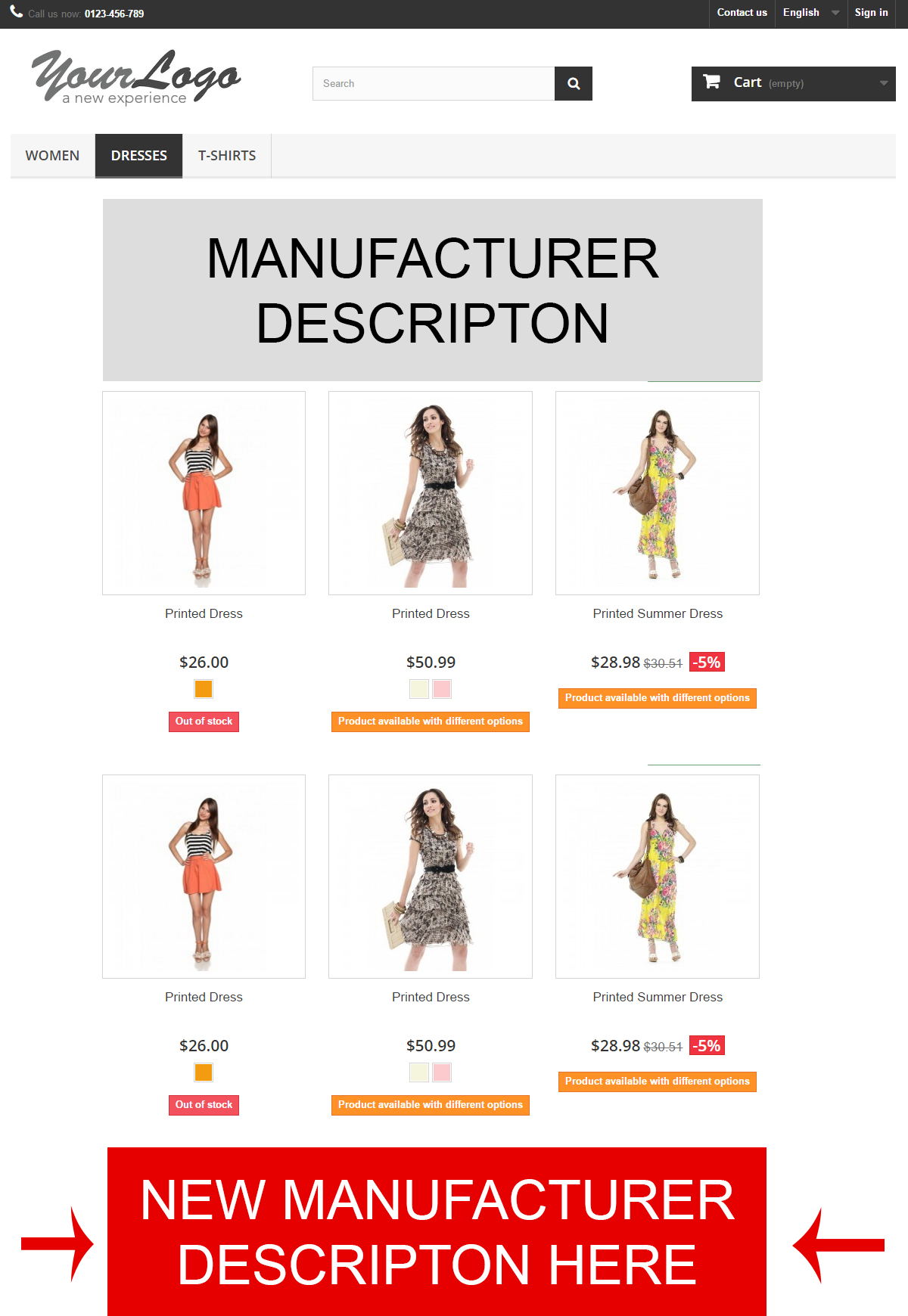Click the second row yellow dress thumbnail

(x=658, y=877)
